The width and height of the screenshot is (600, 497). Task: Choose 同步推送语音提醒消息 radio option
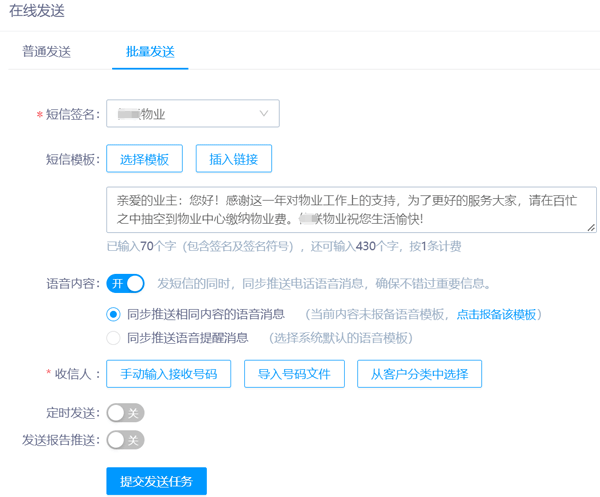(114, 338)
